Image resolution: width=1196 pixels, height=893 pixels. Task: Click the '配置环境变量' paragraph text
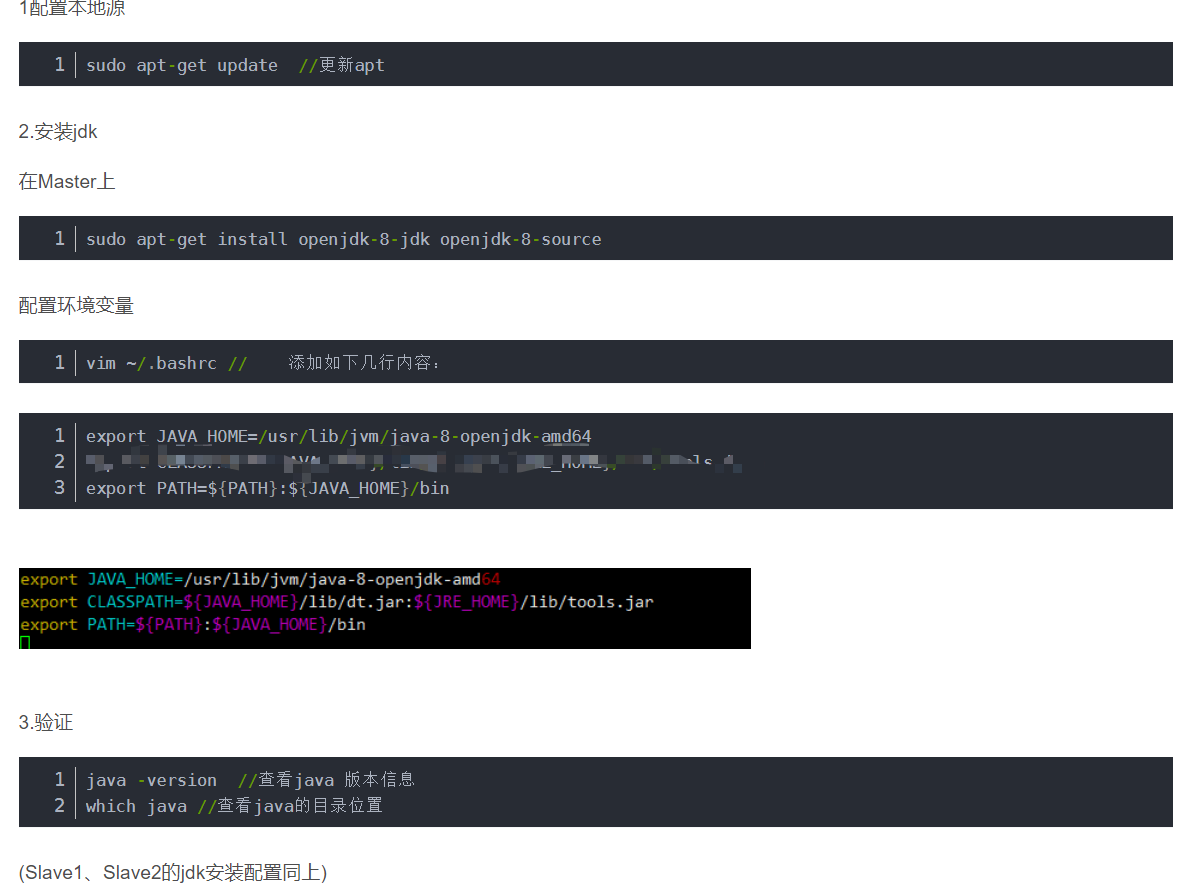tap(76, 306)
